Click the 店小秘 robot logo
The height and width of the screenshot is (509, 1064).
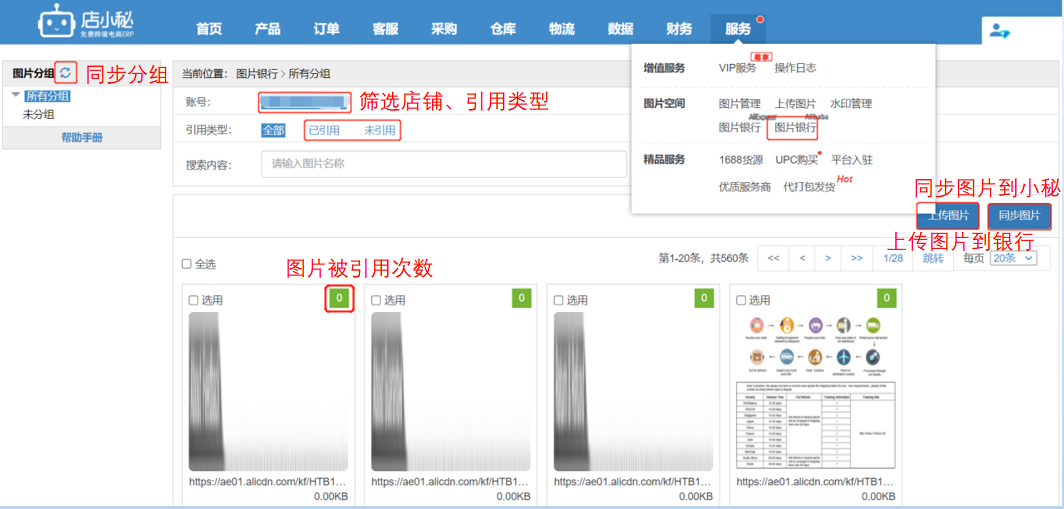click(x=55, y=23)
